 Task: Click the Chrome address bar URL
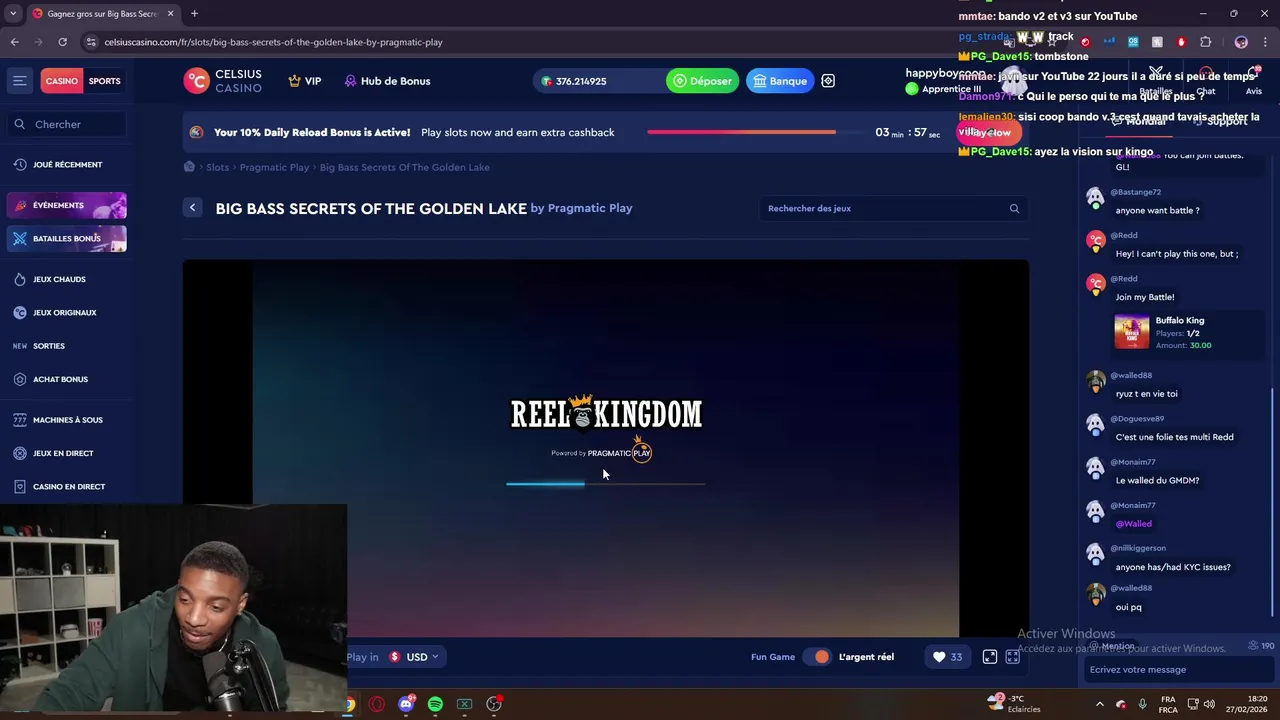tap(273, 42)
